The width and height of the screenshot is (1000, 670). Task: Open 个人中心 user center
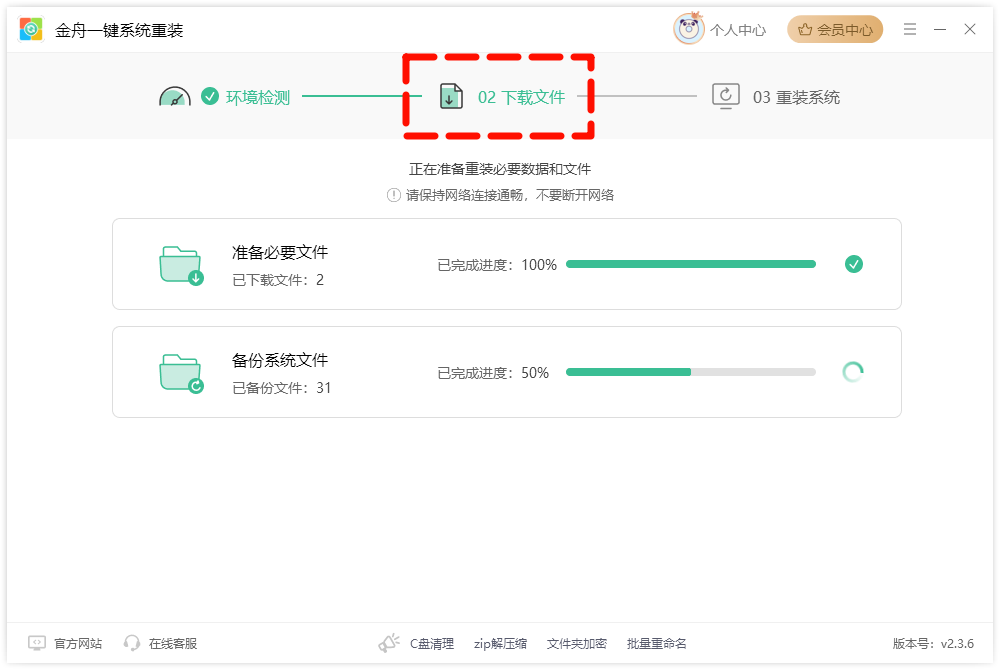(x=738, y=30)
